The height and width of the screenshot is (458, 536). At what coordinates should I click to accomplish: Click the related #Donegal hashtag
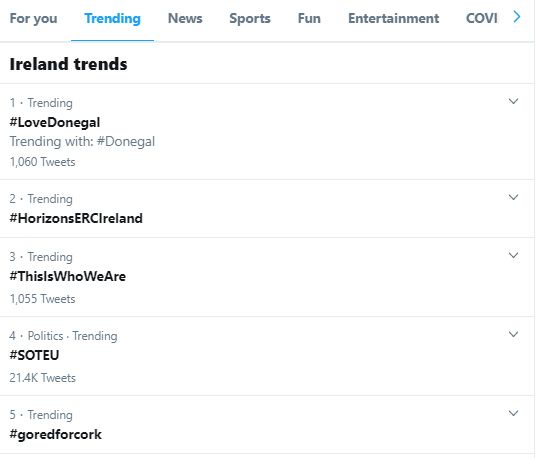(126, 142)
